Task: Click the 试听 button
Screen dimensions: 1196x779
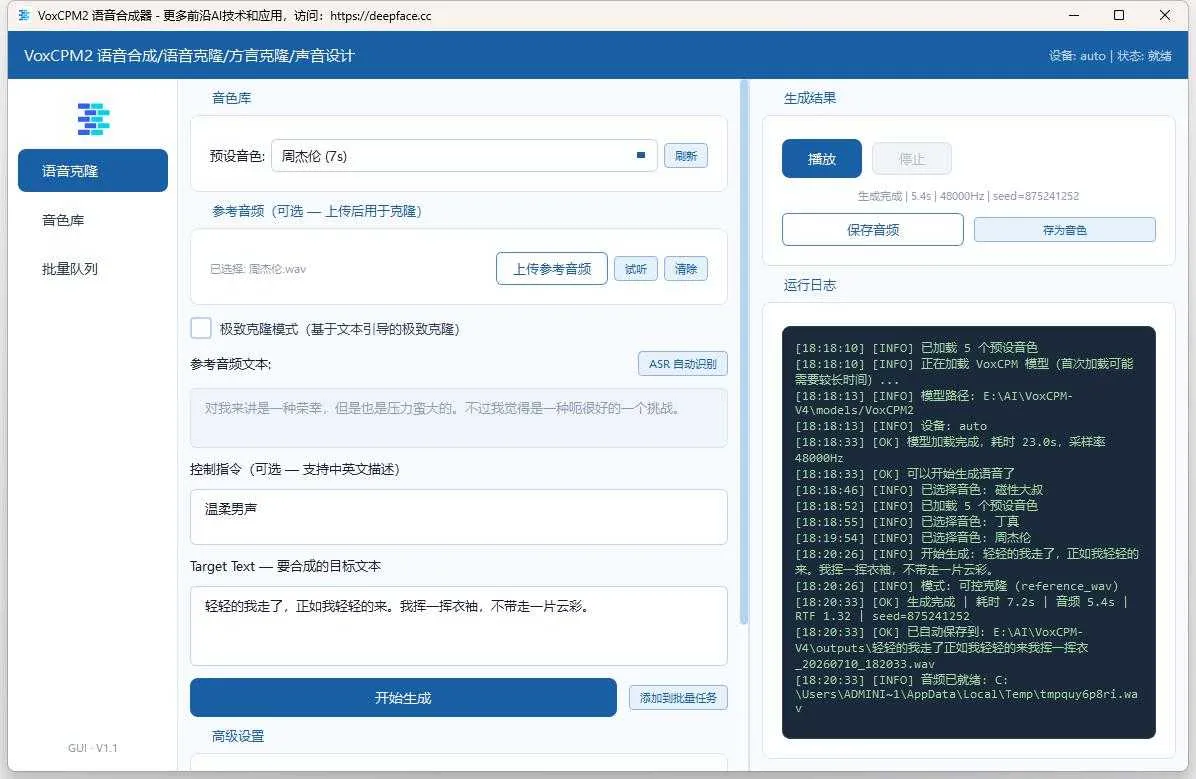Action: [636, 269]
